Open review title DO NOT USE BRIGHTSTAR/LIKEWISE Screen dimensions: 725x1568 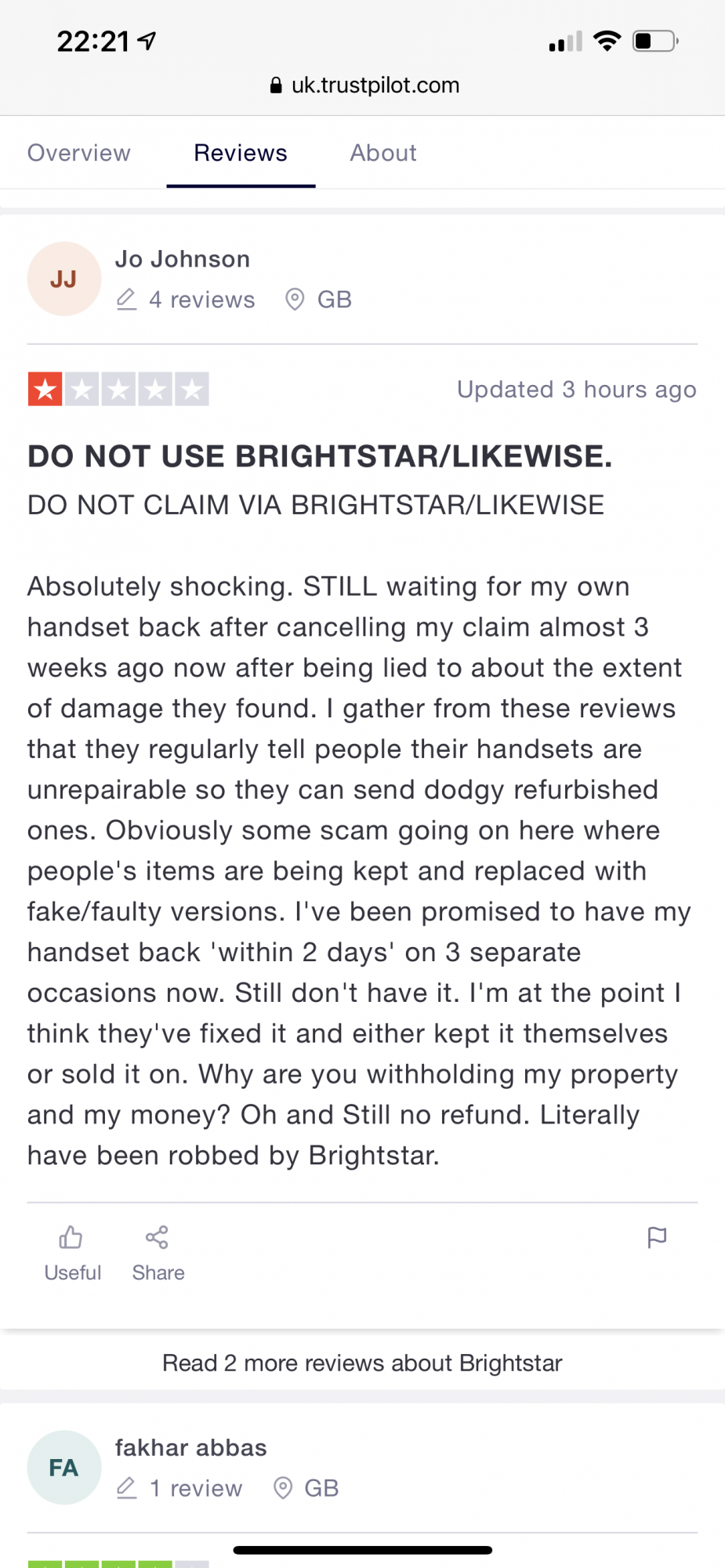(320, 456)
